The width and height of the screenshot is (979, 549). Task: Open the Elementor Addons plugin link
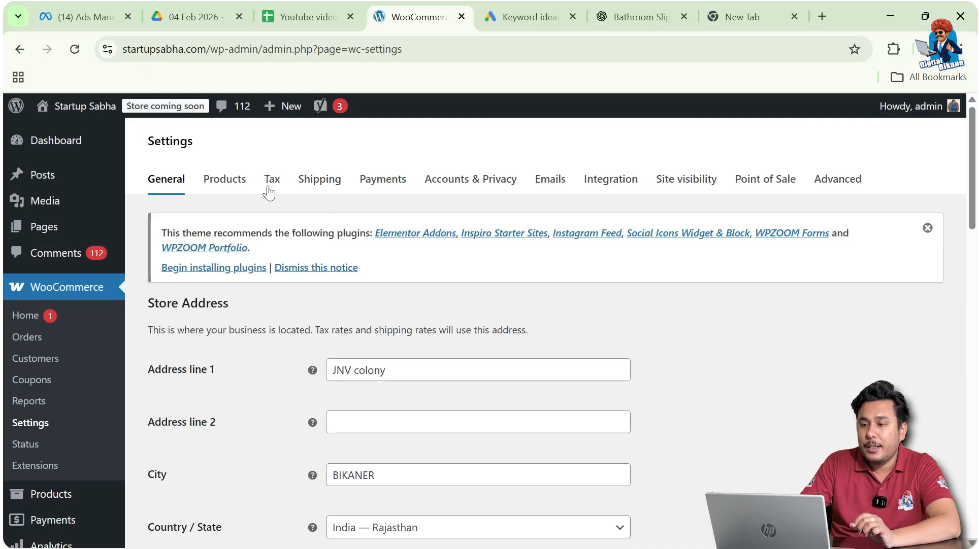(x=415, y=233)
